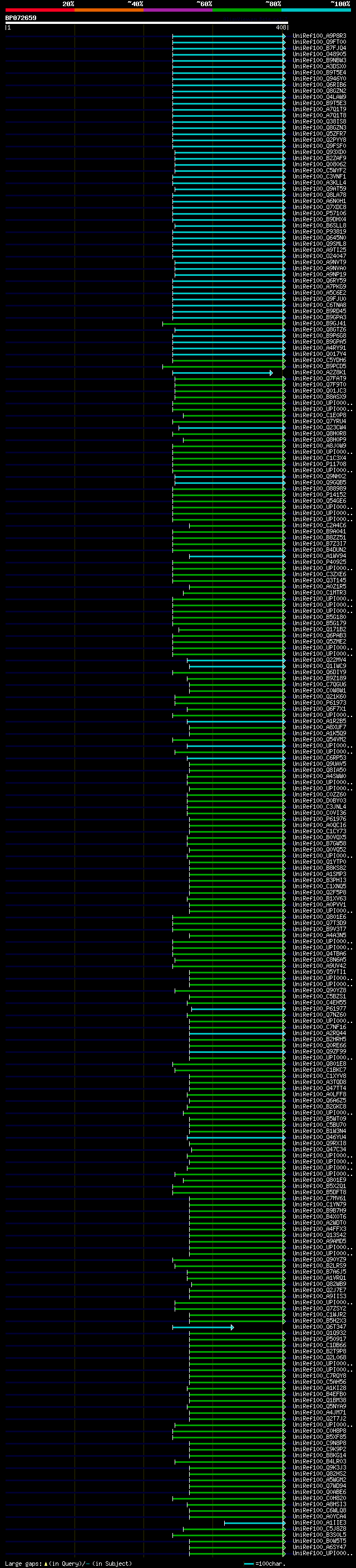
Task: Click the cyan UniRef100_Q23CW4 alignment bar
Action: [x=232, y=427]
